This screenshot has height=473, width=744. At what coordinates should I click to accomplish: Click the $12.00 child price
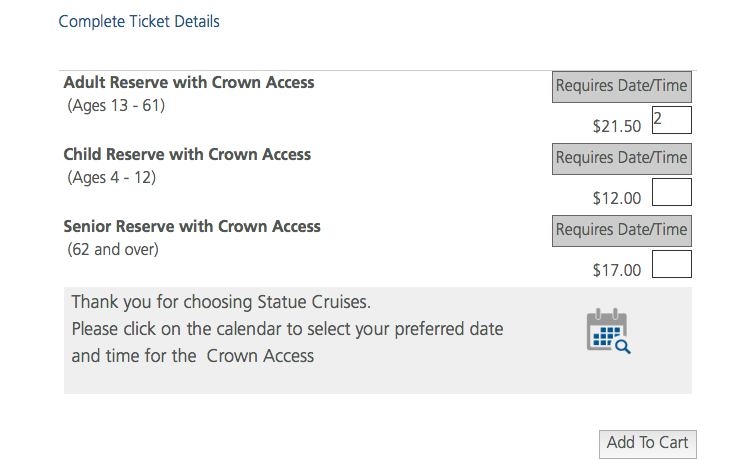click(x=617, y=198)
